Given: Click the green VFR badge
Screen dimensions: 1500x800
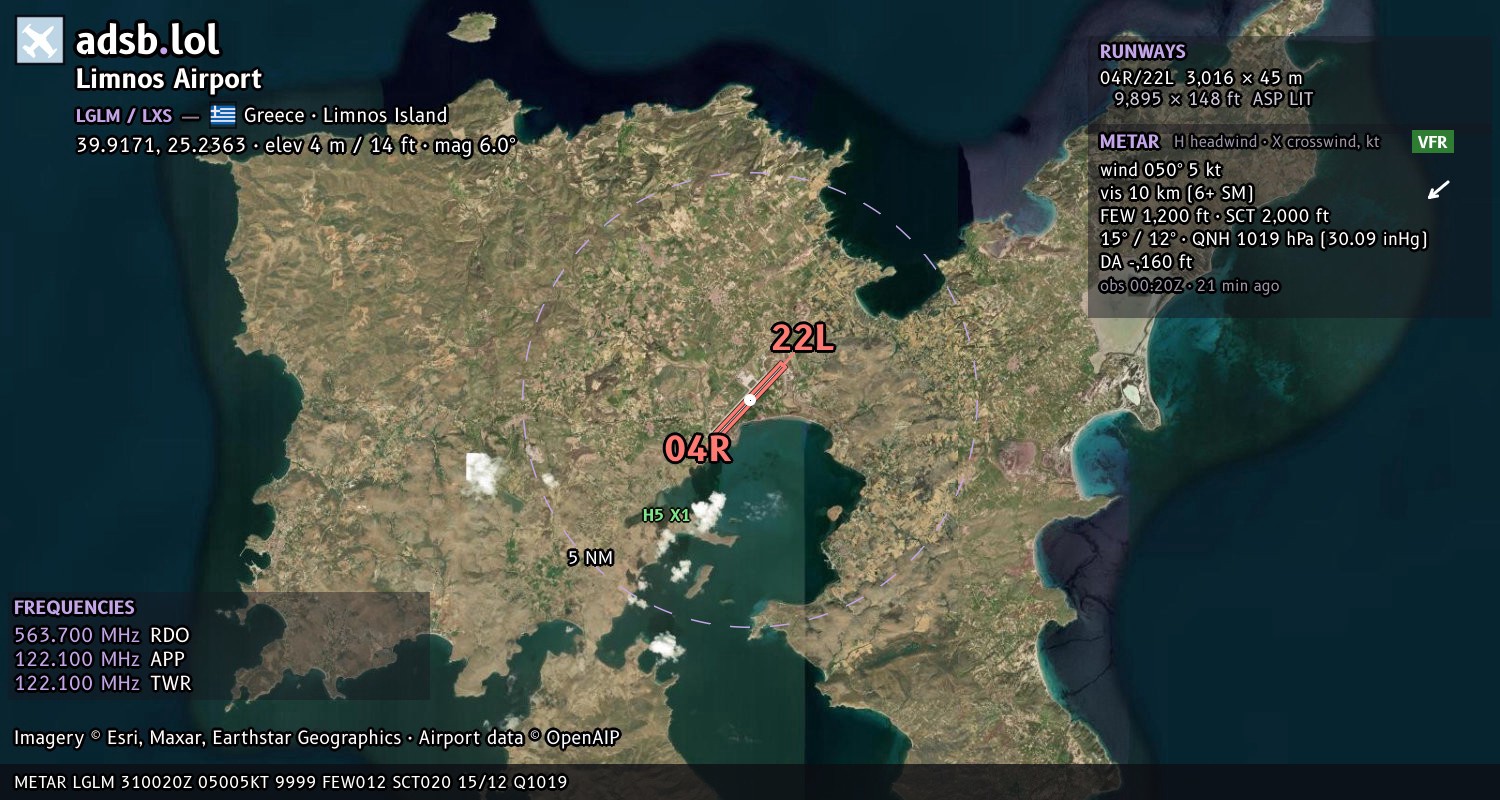Looking at the screenshot, I should click(x=1433, y=142).
